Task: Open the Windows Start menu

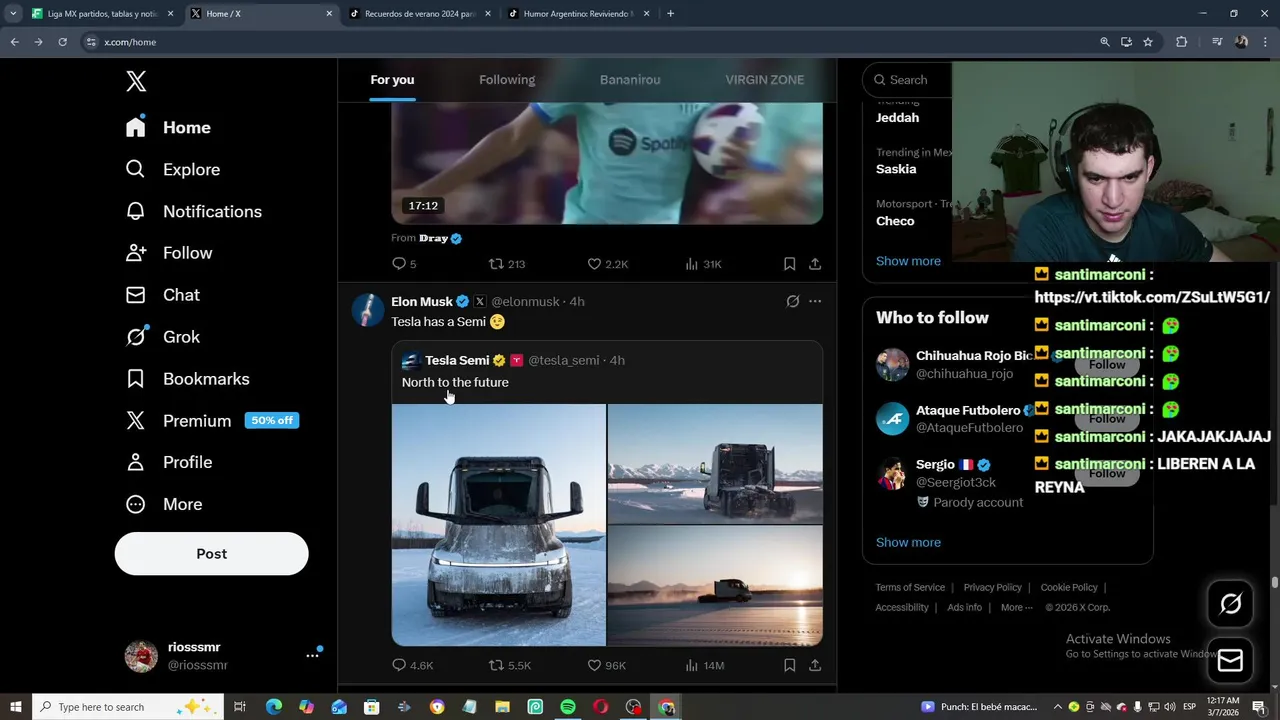Action: click(16, 707)
